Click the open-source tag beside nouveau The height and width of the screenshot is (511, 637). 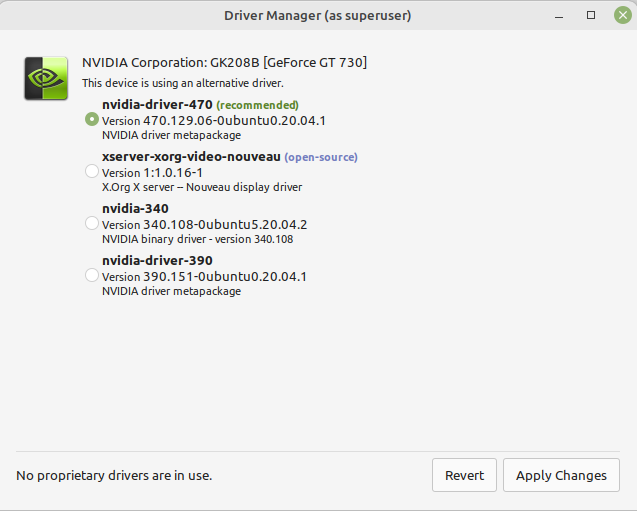pos(321,157)
